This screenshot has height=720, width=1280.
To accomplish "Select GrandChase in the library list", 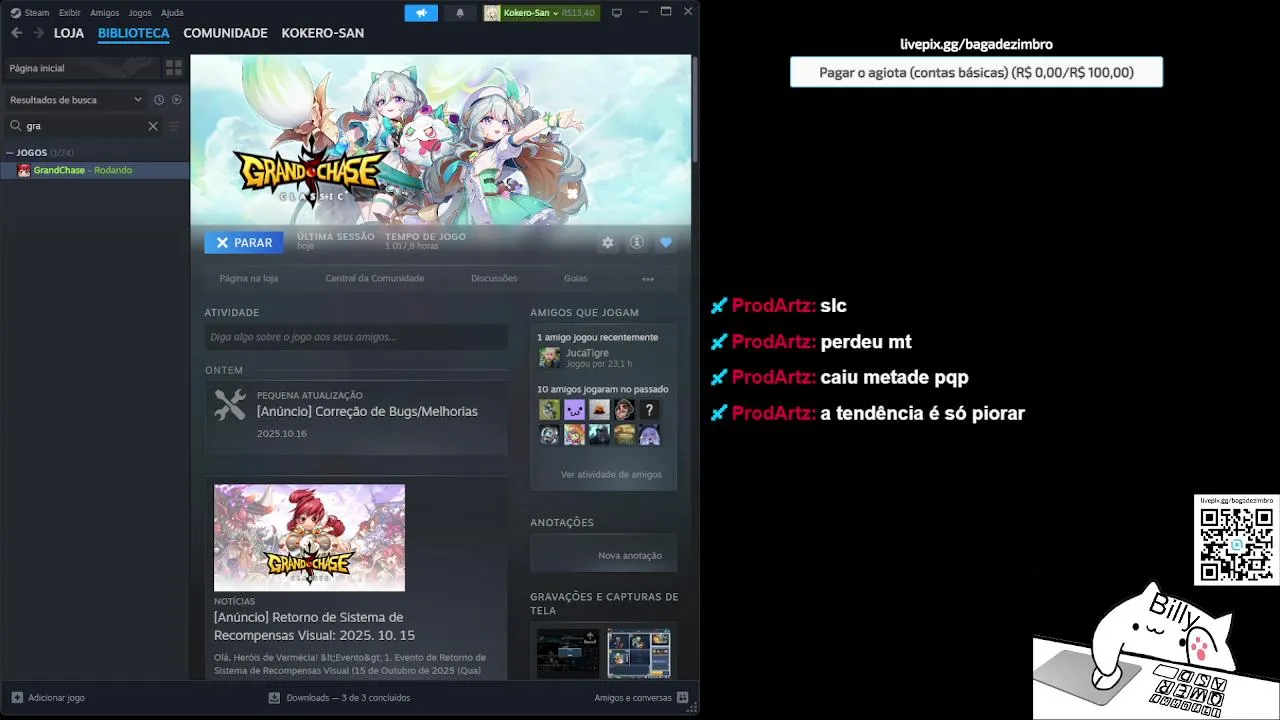I will 95,170.
